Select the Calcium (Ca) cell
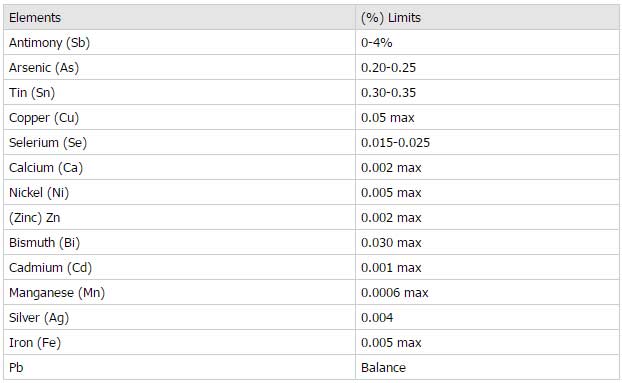 click(179, 167)
